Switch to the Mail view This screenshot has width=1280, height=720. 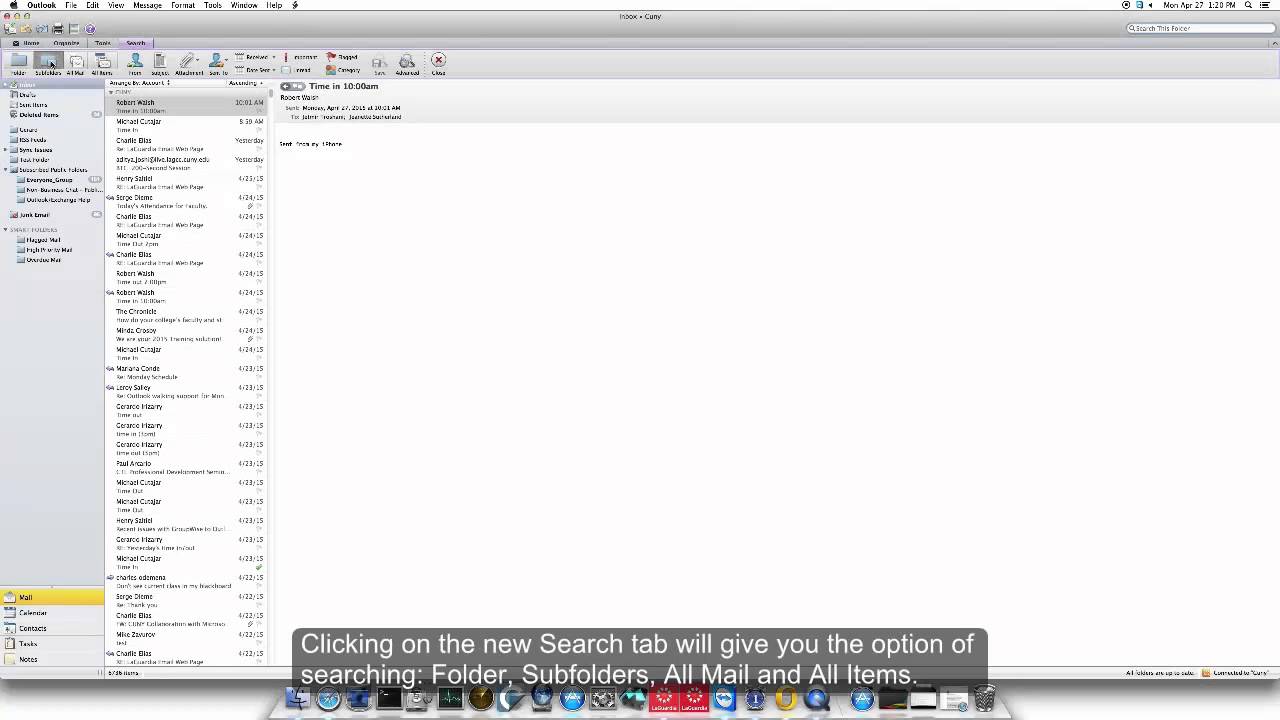pos(52,597)
